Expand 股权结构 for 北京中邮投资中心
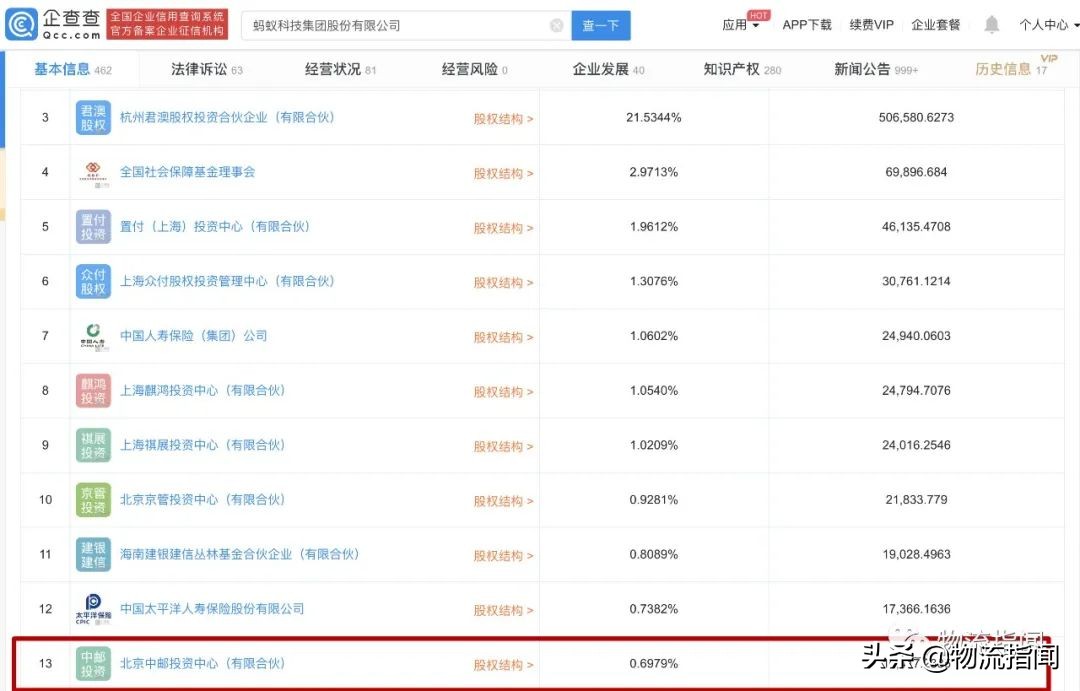 tap(503, 663)
